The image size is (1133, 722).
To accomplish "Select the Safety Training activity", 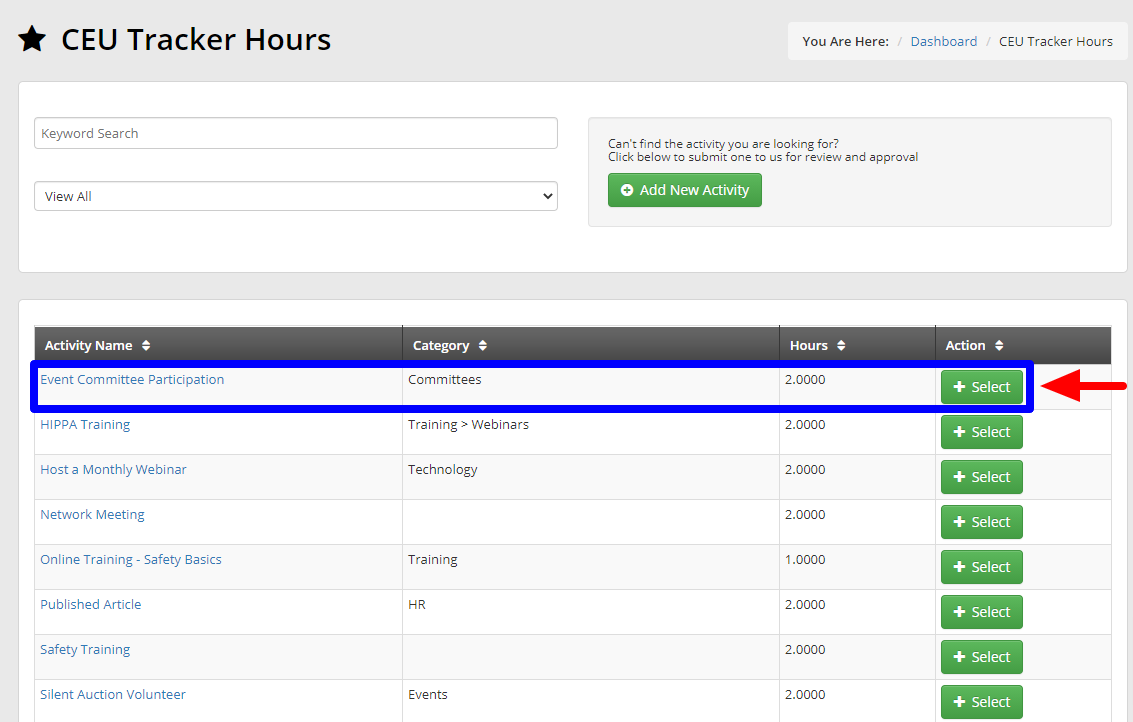I will point(981,656).
